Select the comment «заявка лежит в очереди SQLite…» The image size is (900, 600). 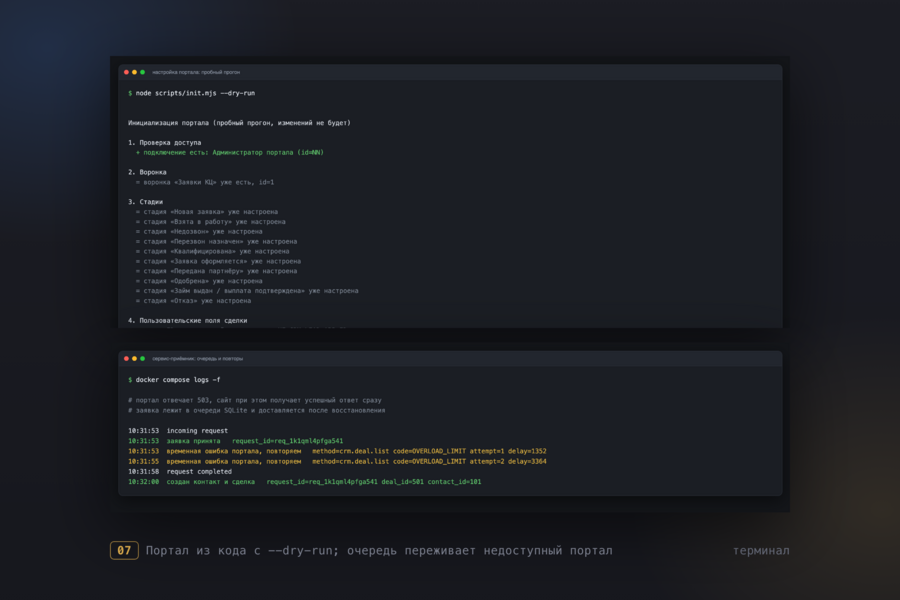click(x=257, y=411)
